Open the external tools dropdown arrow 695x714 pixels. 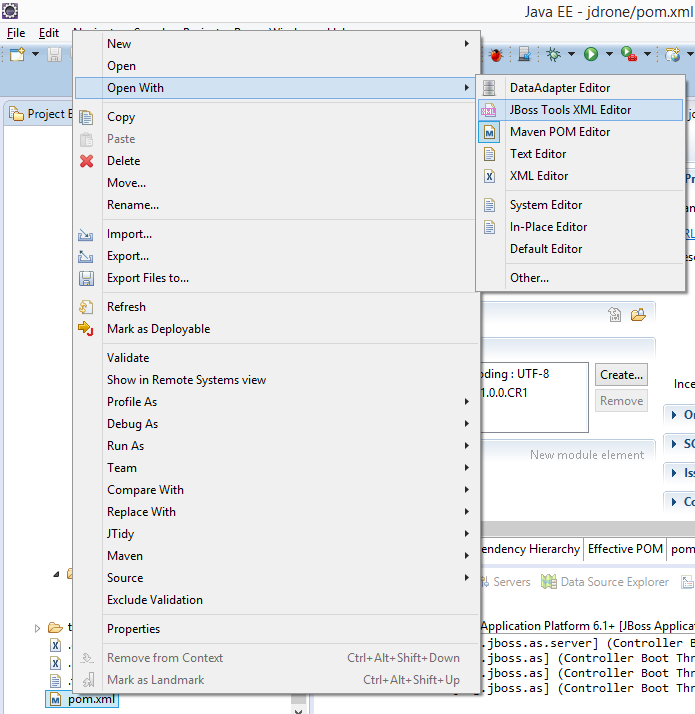(647, 54)
